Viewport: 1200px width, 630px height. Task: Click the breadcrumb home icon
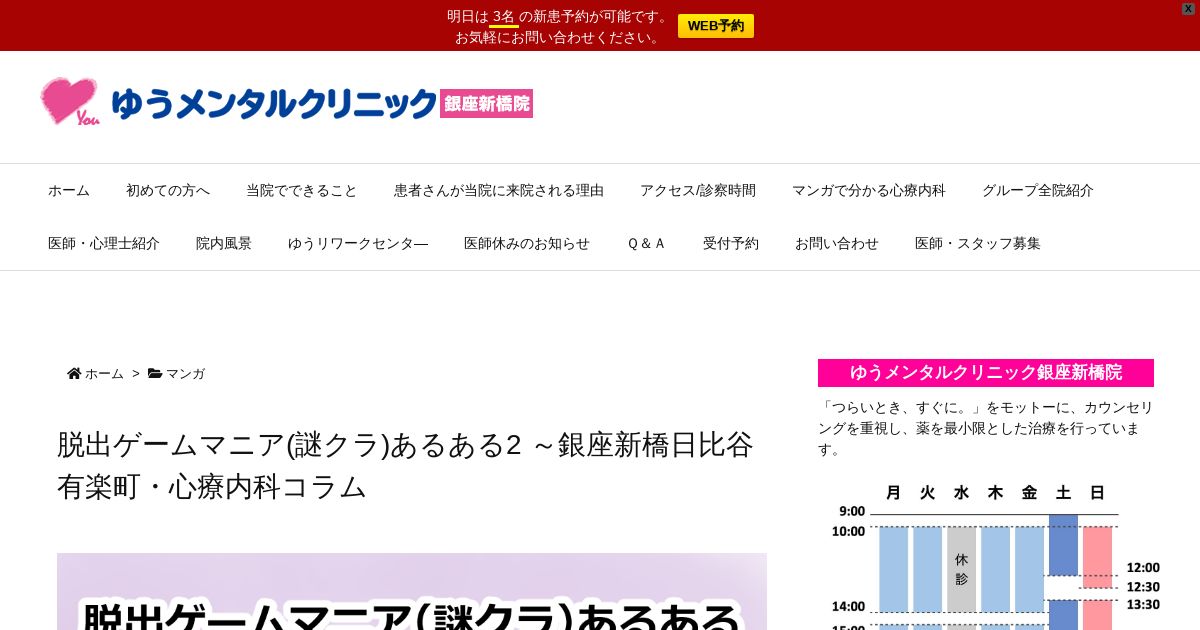click(x=74, y=373)
